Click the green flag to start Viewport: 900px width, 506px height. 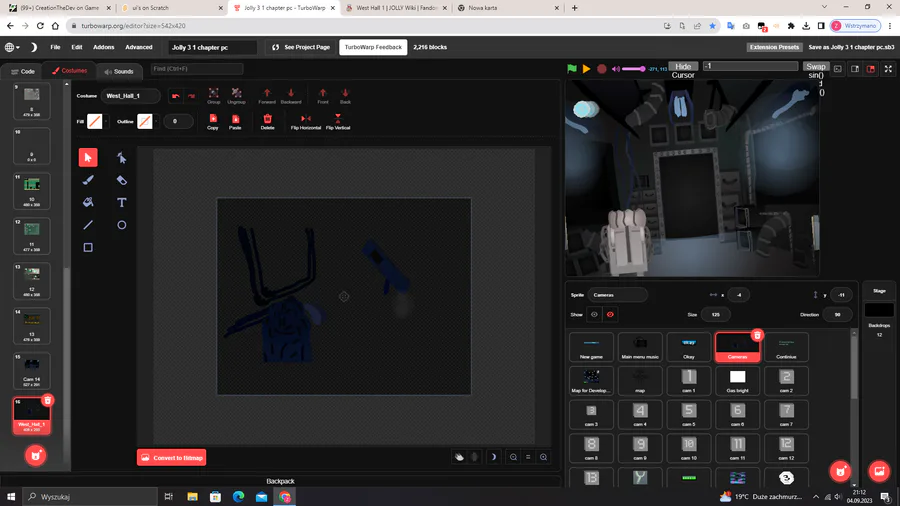(x=572, y=69)
